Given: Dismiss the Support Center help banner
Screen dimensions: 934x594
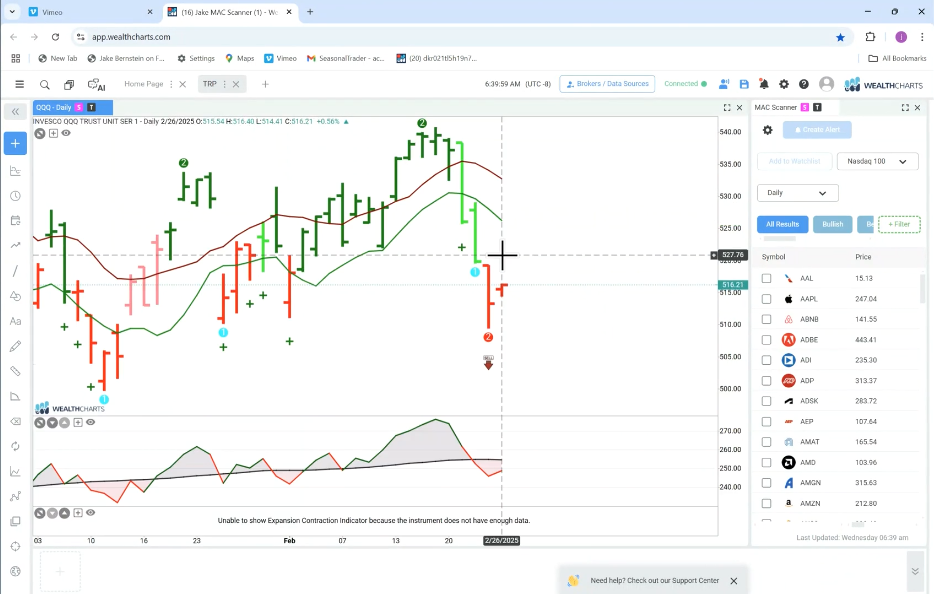Looking at the screenshot, I should click(734, 581).
